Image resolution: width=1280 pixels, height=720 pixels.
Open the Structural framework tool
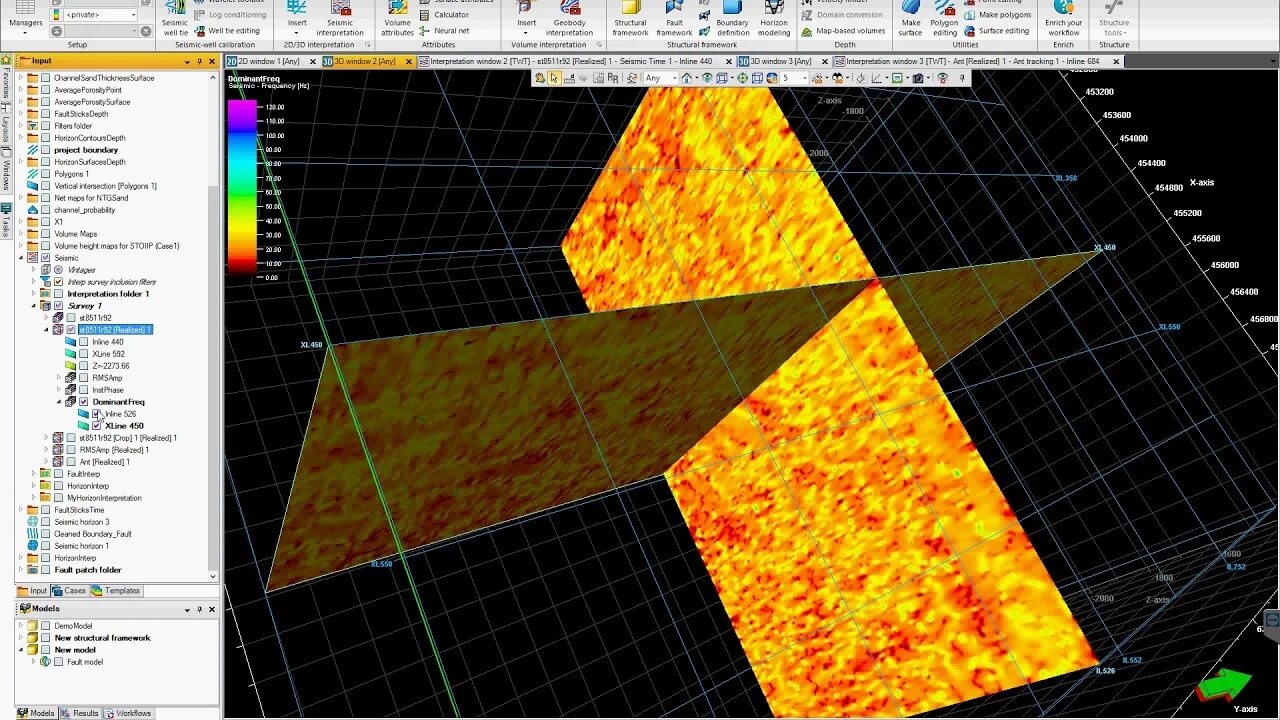coord(630,19)
